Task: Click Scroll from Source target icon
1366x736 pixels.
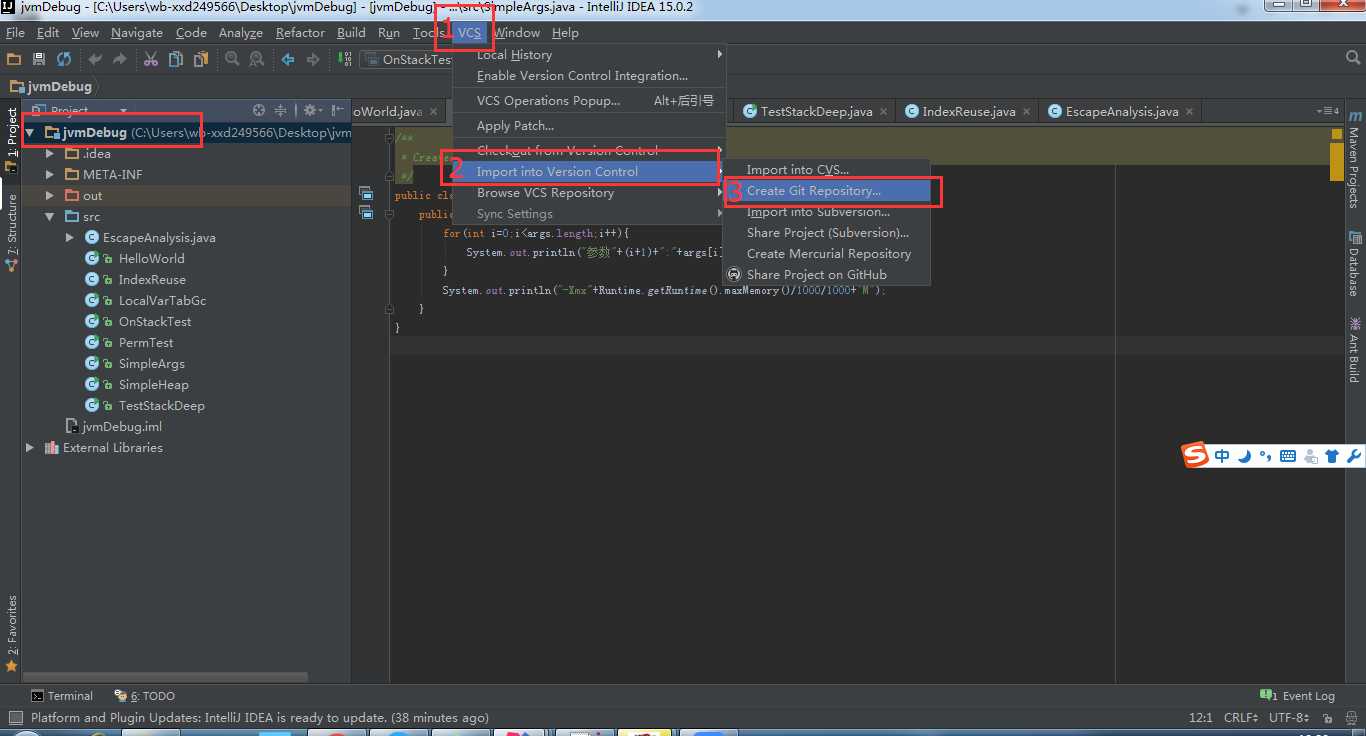Action: (259, 111)
